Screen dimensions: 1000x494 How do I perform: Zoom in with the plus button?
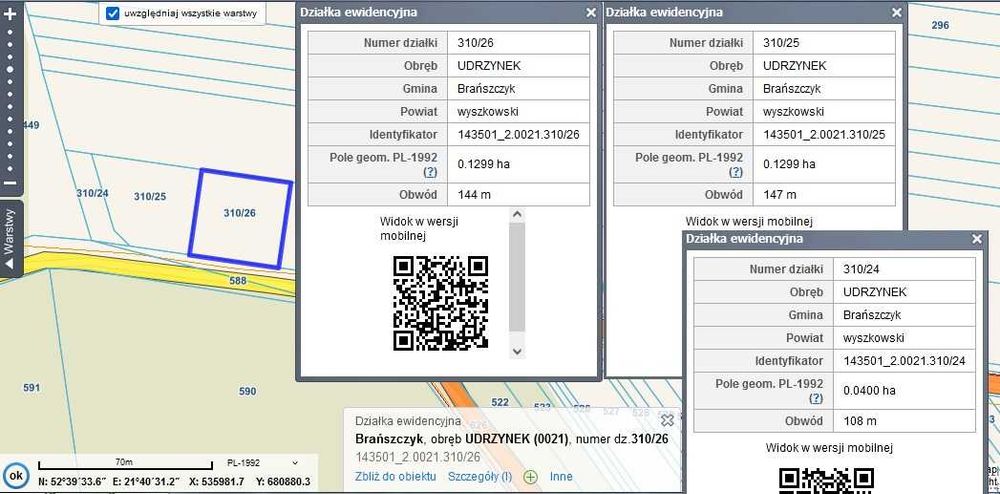pyautogui.click(x=10, y=13)
